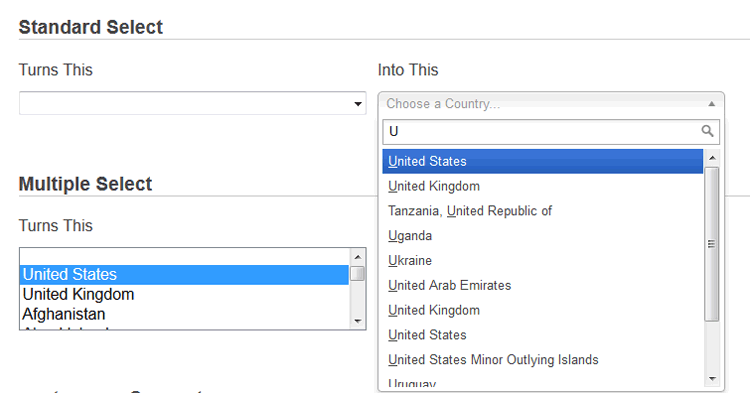This screenshot has width=750, height=393.
Task: Click the multiple select listbox up arrow
Action: (x=358, y=257)
